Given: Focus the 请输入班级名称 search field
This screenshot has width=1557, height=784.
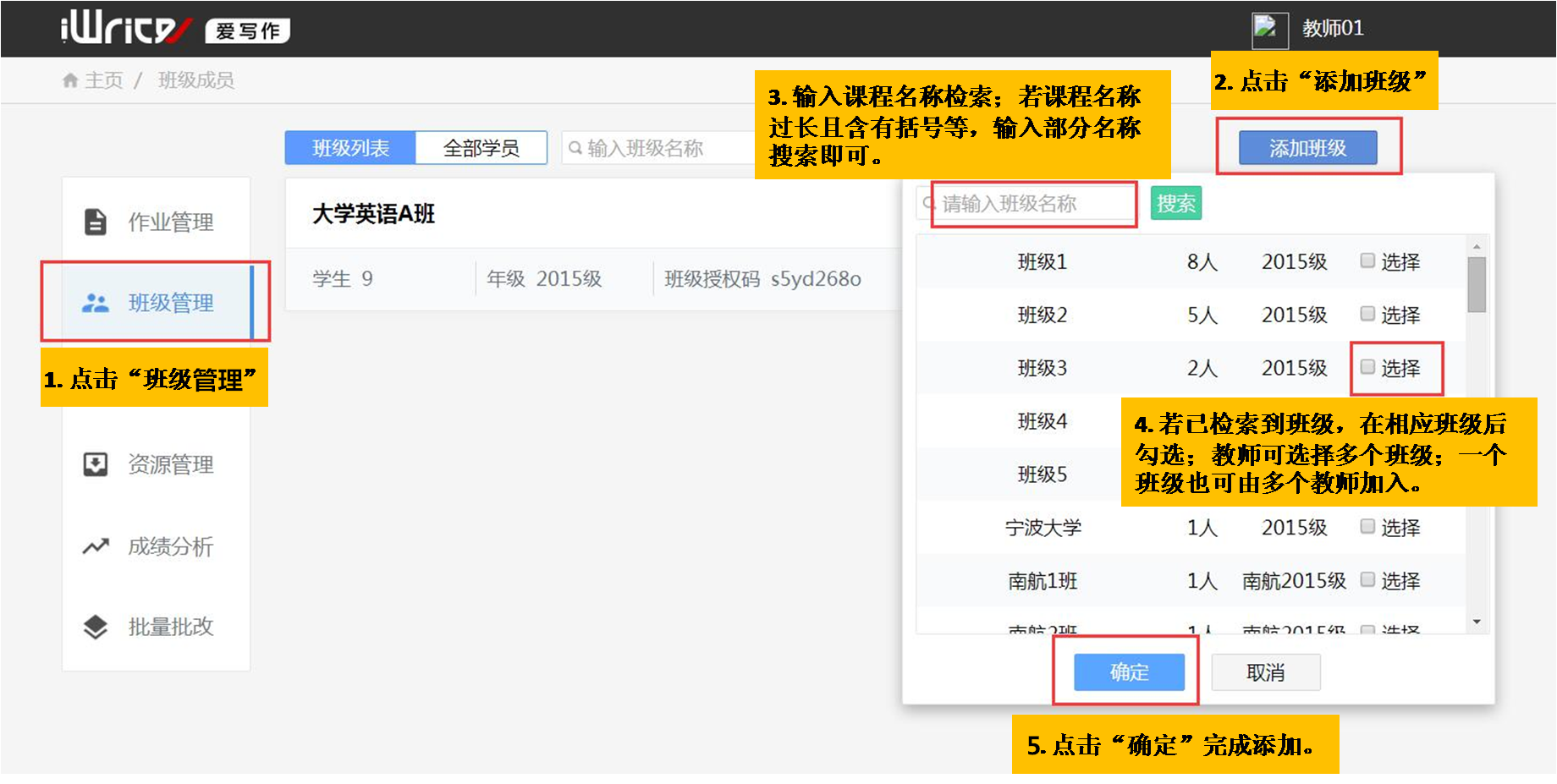Looking at the screenshot, I should (1037, 204).
